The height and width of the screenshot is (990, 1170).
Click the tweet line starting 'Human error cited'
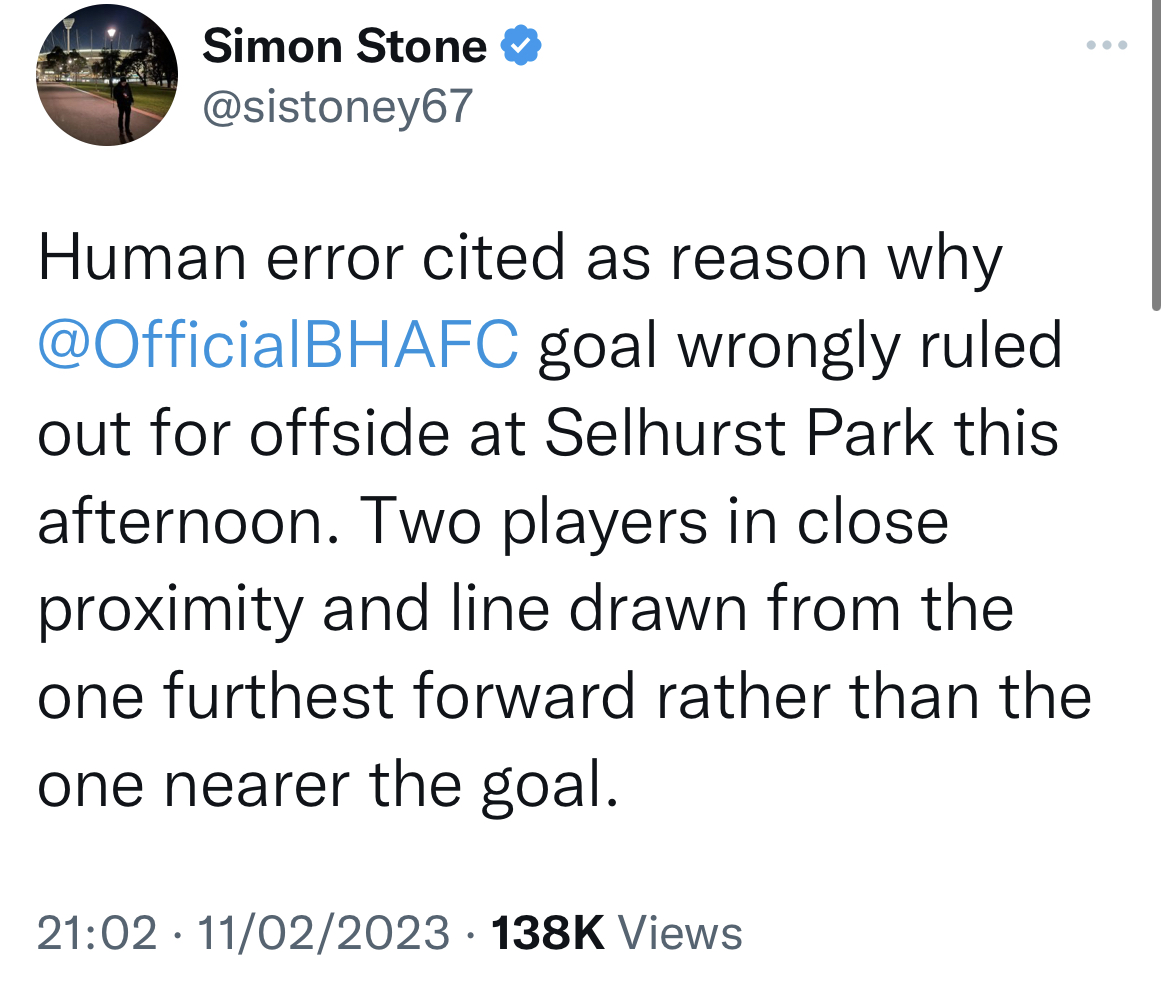point(520,258)
